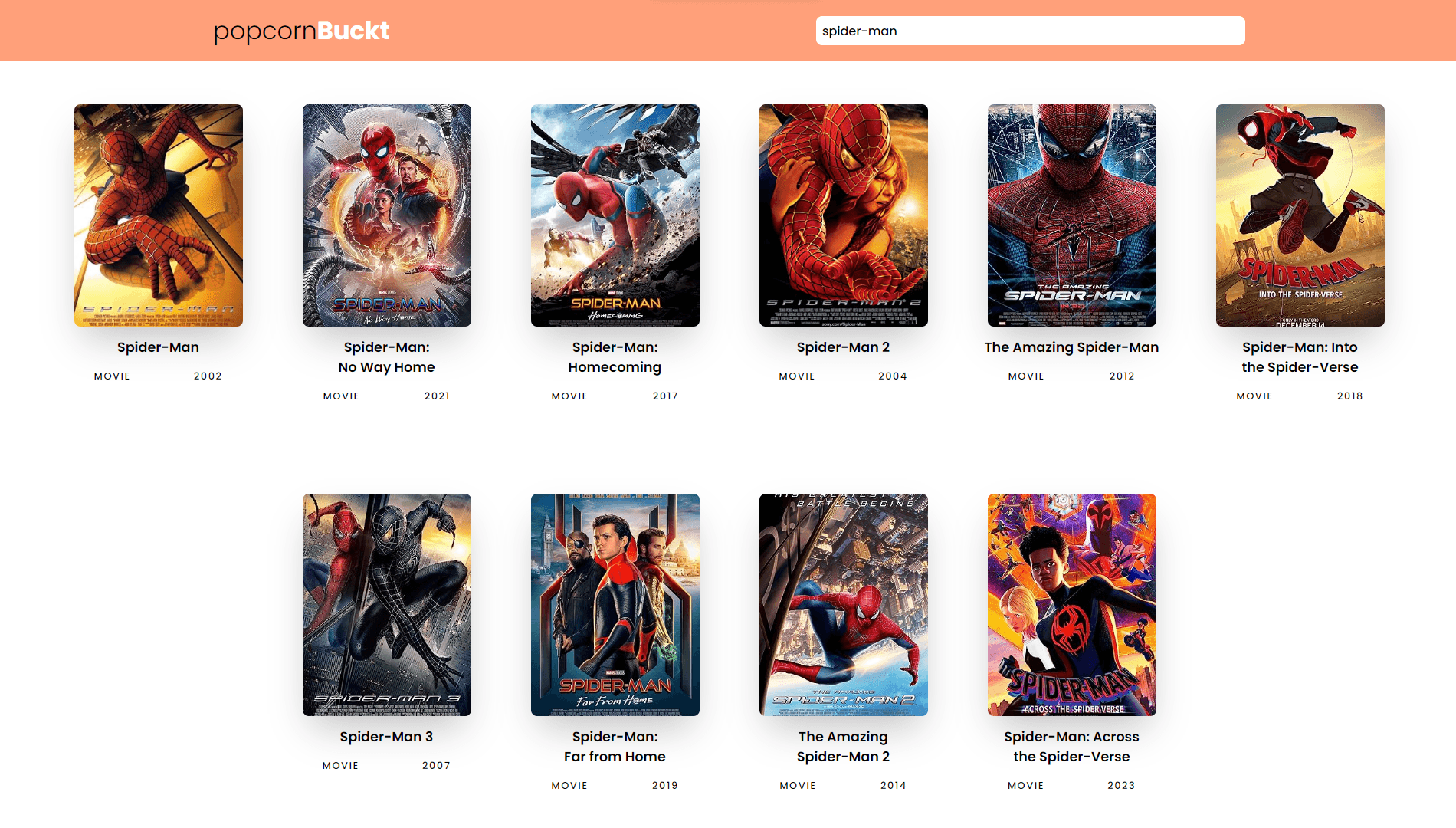This screenshot has width=1456, height=828.
Task: Select the year "2017" under Homecoming
Action: pyautogui.click(x=665, y=396)
